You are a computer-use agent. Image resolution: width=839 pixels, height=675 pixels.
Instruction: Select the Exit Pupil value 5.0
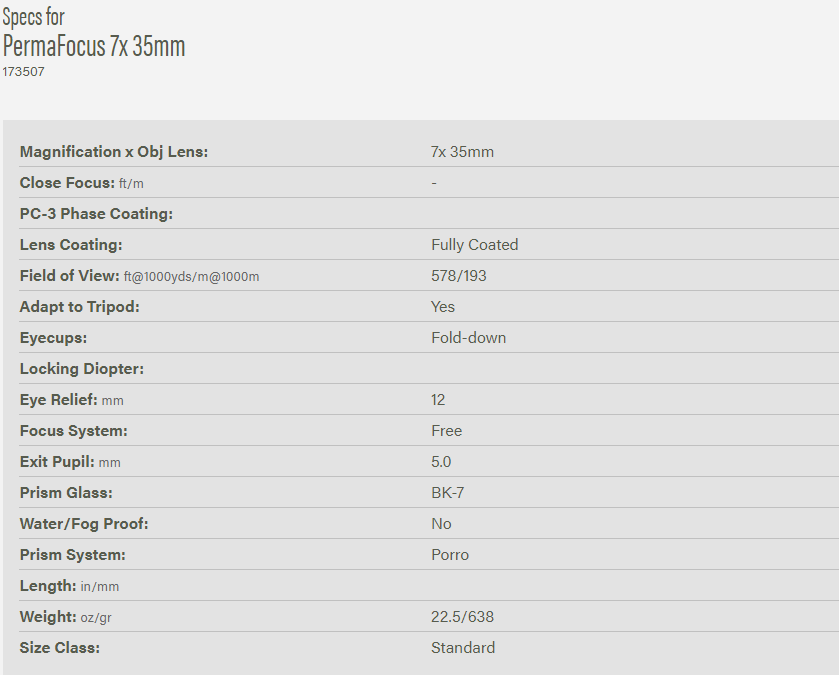click(x=441, y=462)
